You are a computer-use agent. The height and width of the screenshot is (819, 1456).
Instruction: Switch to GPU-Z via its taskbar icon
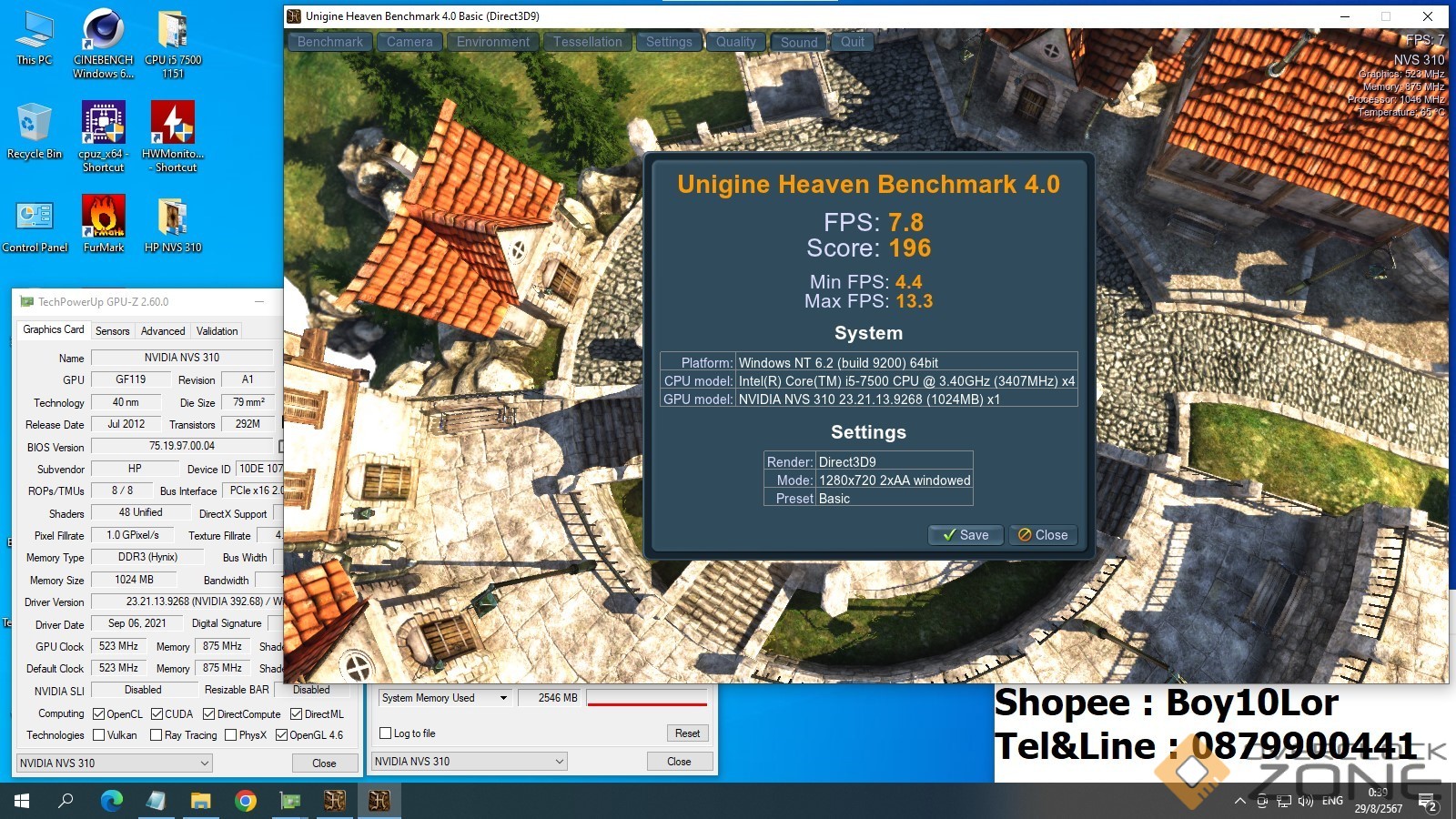pyautogui.click(x=290, y=801)
